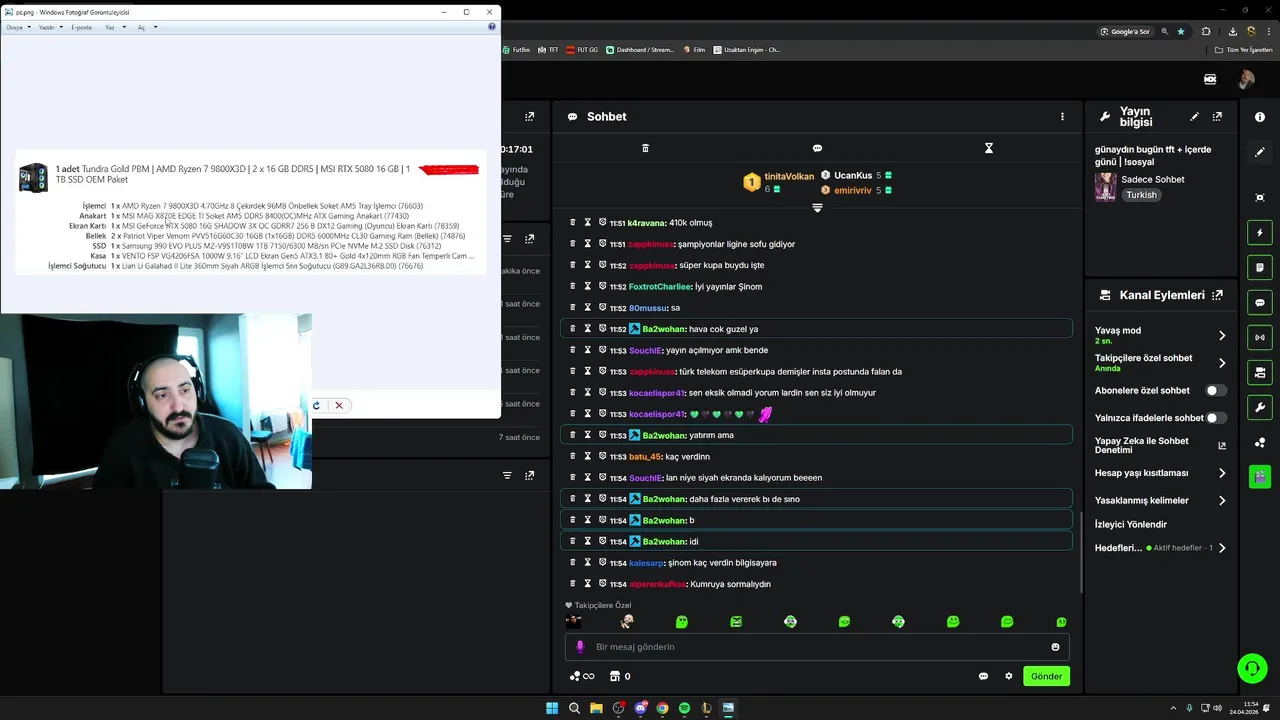
Task: Click purple microphone icon in message box
Action: pos(580,647)
